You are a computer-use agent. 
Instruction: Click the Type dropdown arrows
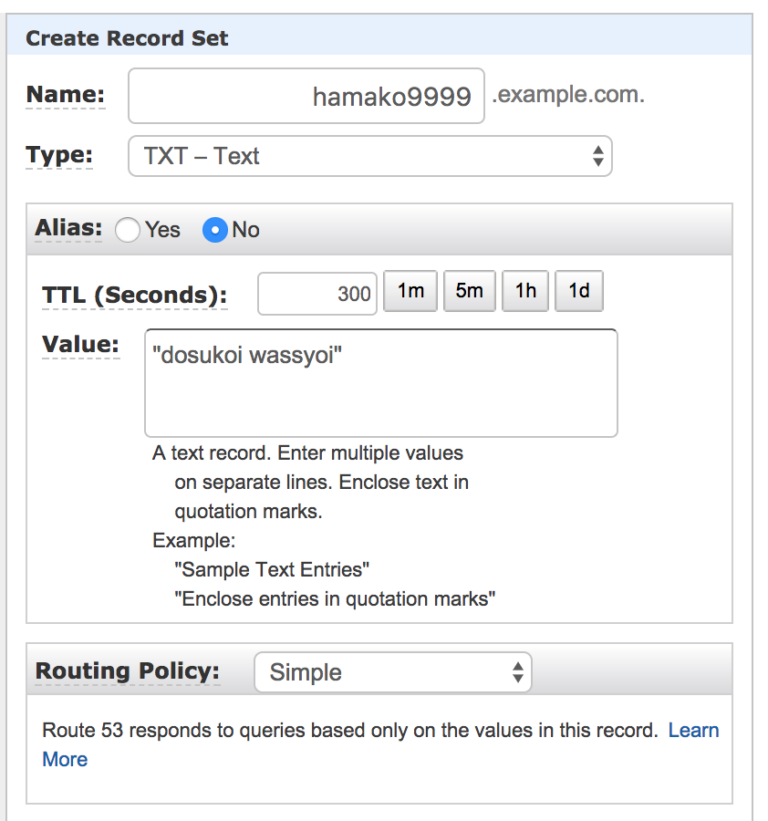click(x=598, y=156)
